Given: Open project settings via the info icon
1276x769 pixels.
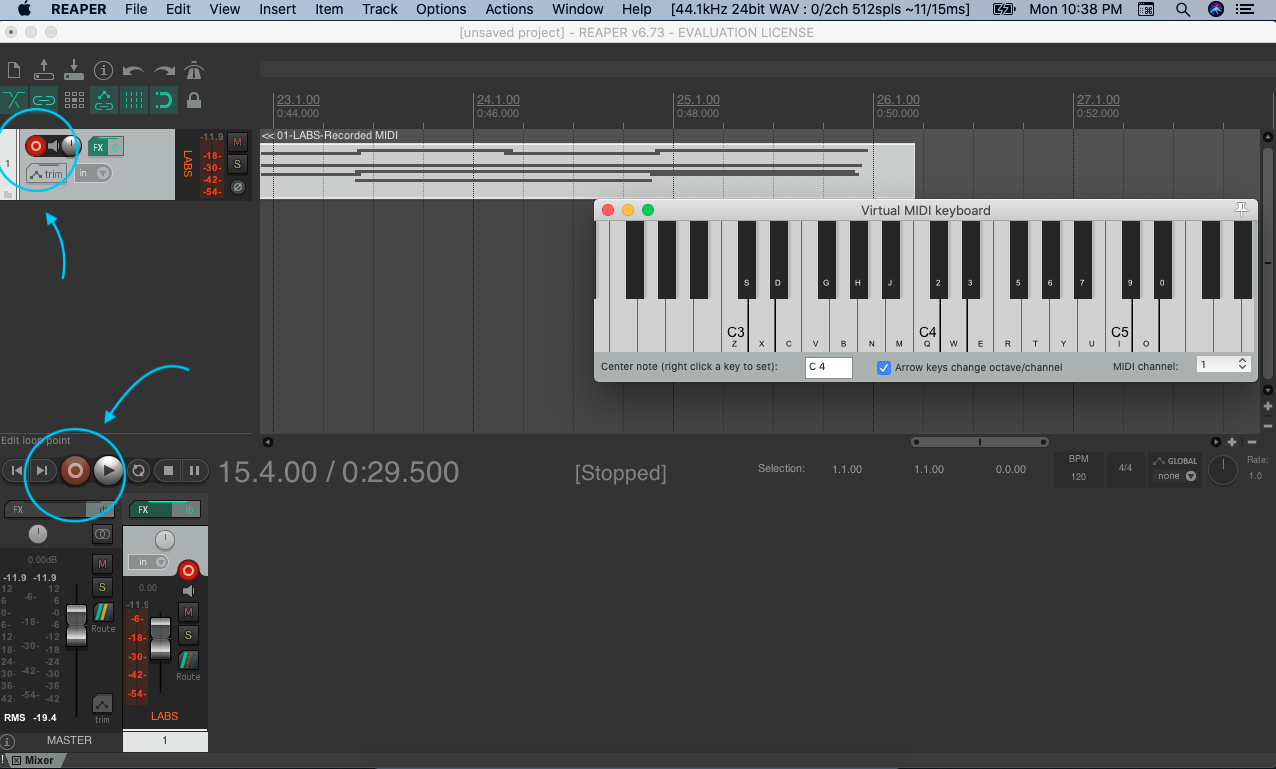Looking at the screenshot, I should coord(103,71).
